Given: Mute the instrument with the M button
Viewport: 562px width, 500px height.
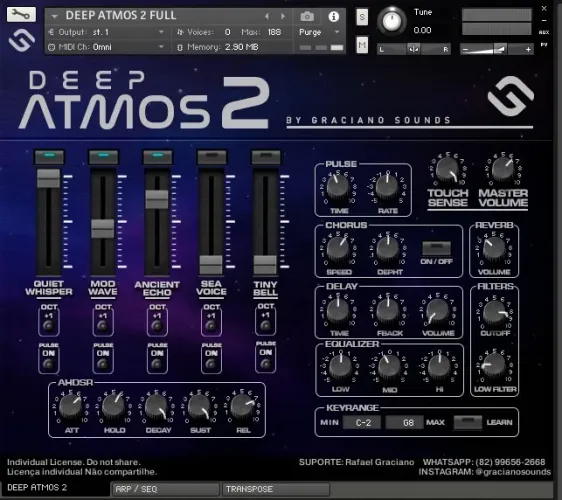Looking at the screenshot, I should [362, 45].
